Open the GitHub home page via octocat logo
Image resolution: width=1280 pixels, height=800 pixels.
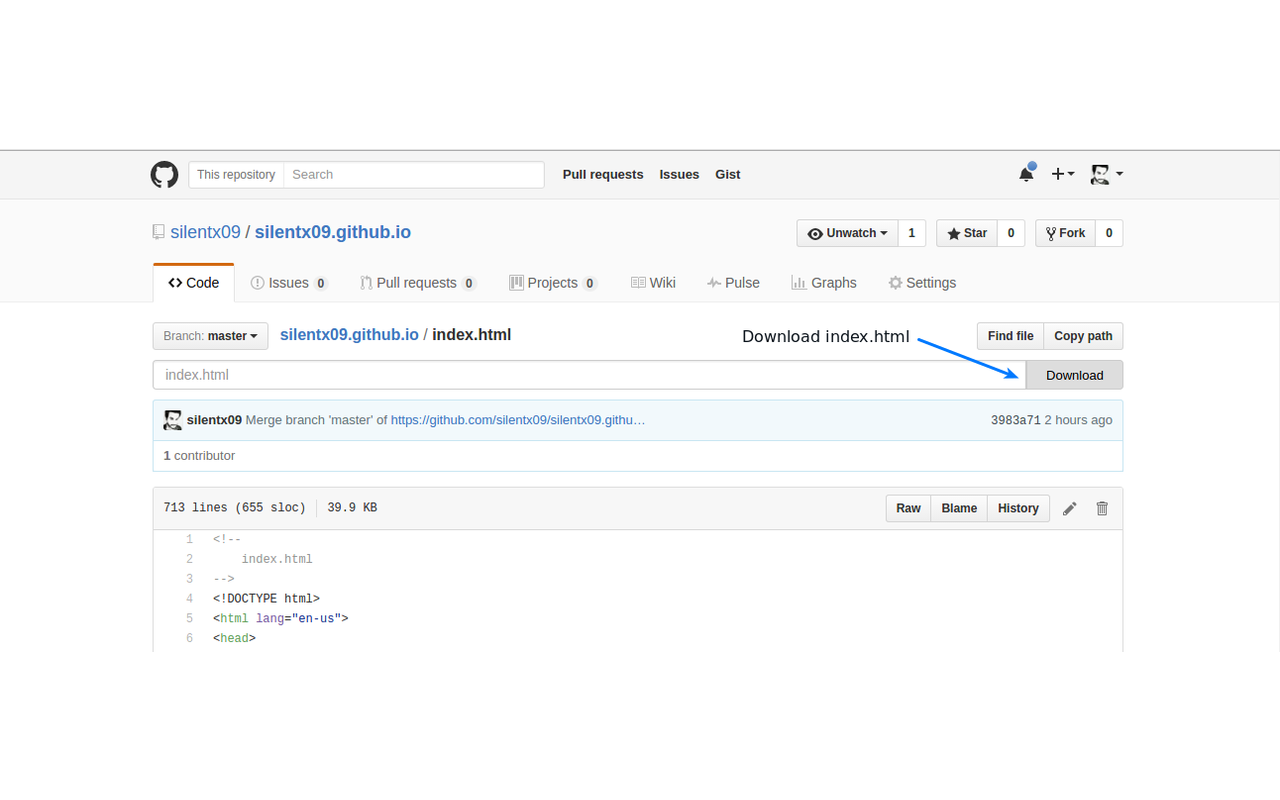click(164, 174)
